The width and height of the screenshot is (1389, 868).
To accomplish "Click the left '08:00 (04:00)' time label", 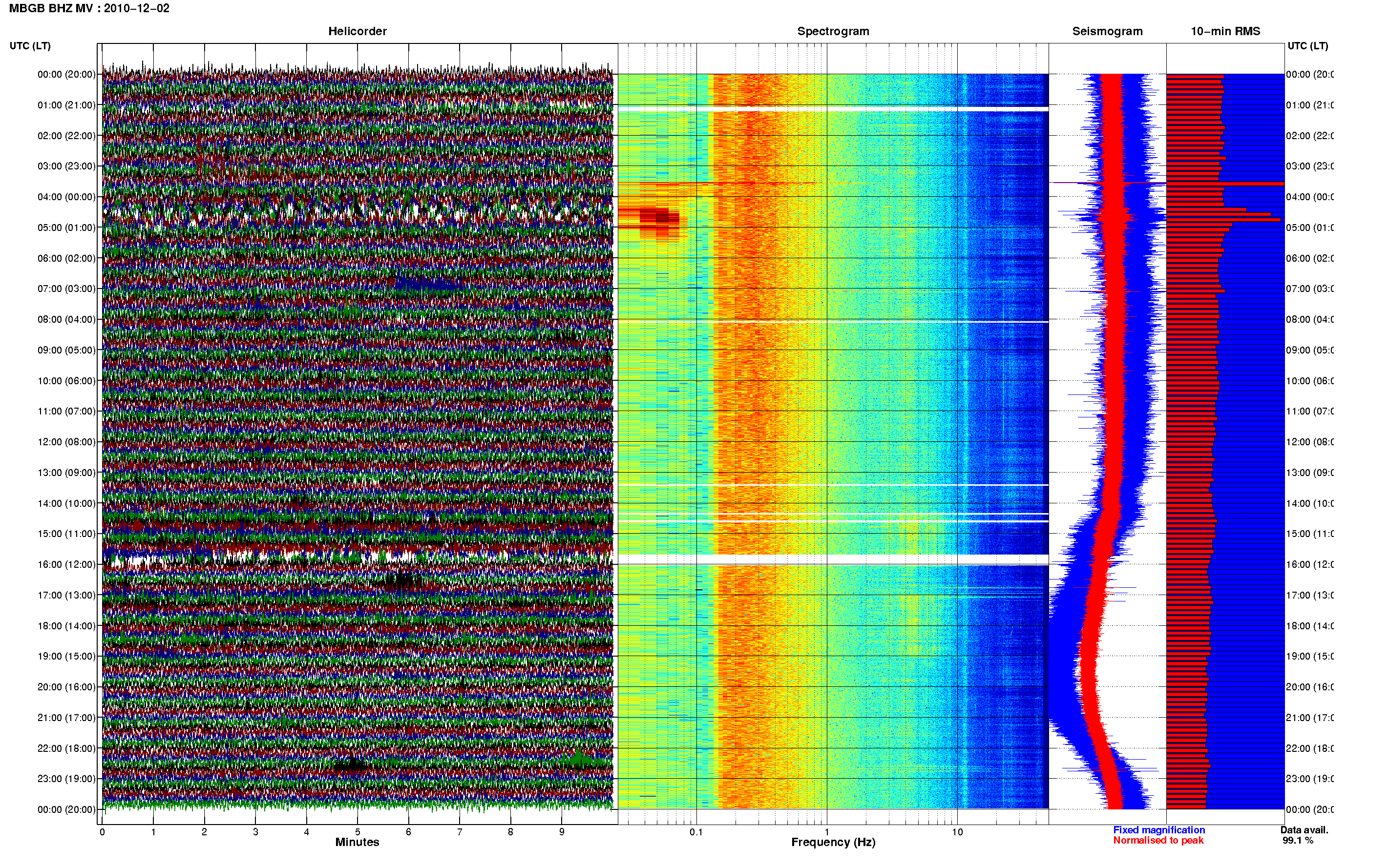I will [x=66, y=319].
